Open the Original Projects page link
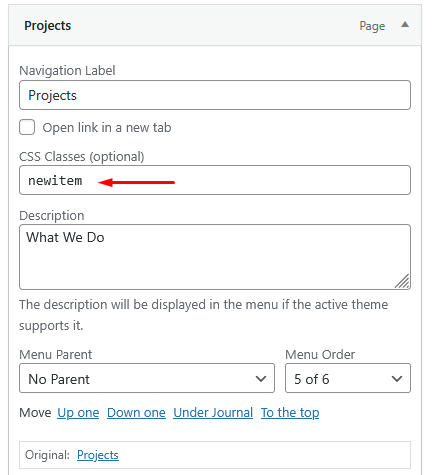Screen dimensions: 432x475 98,455
